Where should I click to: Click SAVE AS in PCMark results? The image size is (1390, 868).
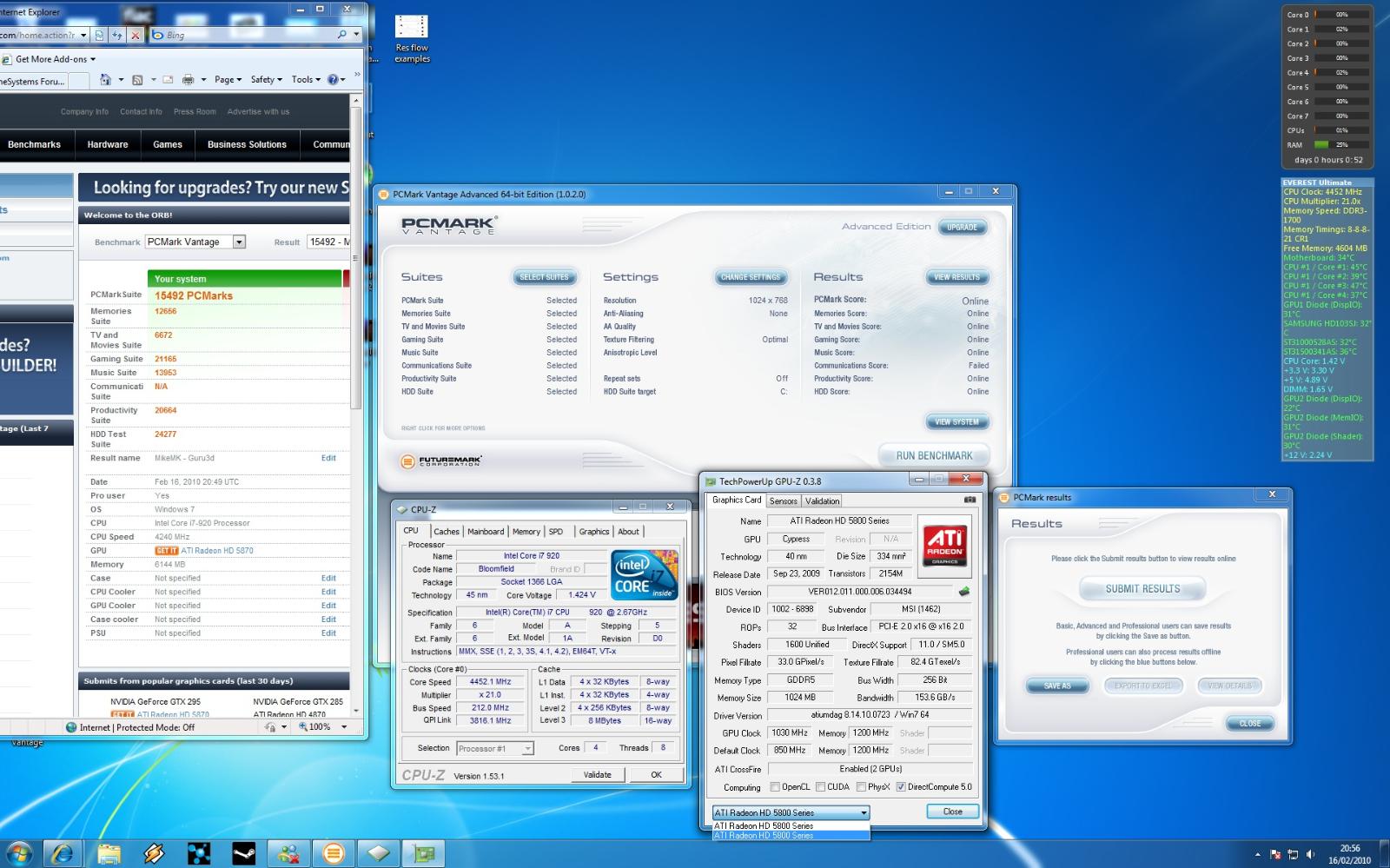tap(1057, 686)
